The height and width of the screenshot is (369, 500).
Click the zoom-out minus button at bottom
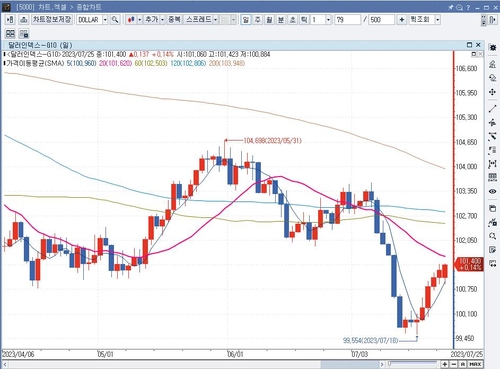pyautogui.click(x=454, y=364)
